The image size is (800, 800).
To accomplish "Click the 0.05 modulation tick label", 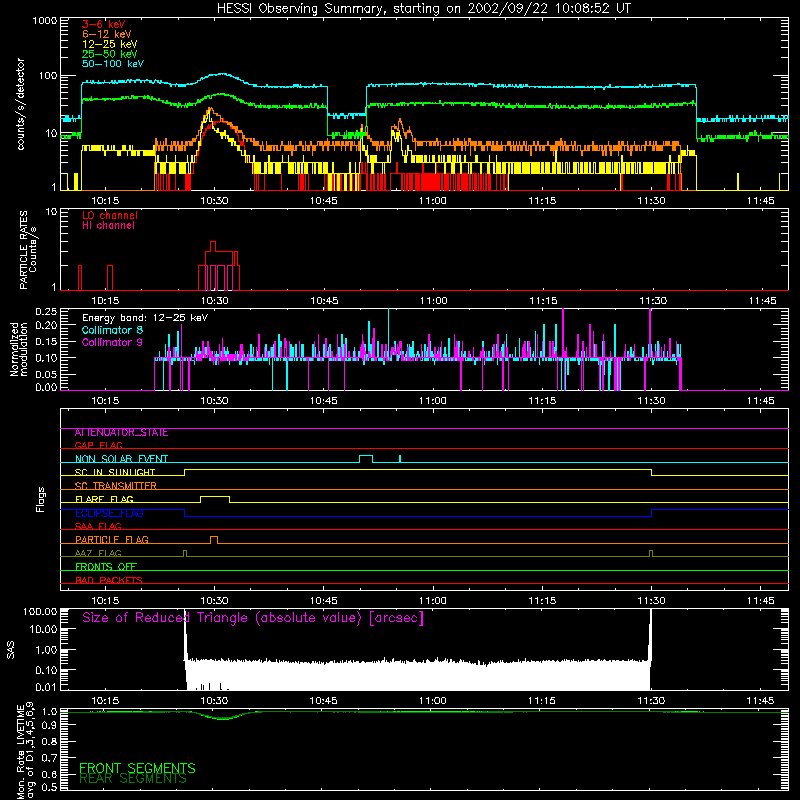I will (46, 374).
